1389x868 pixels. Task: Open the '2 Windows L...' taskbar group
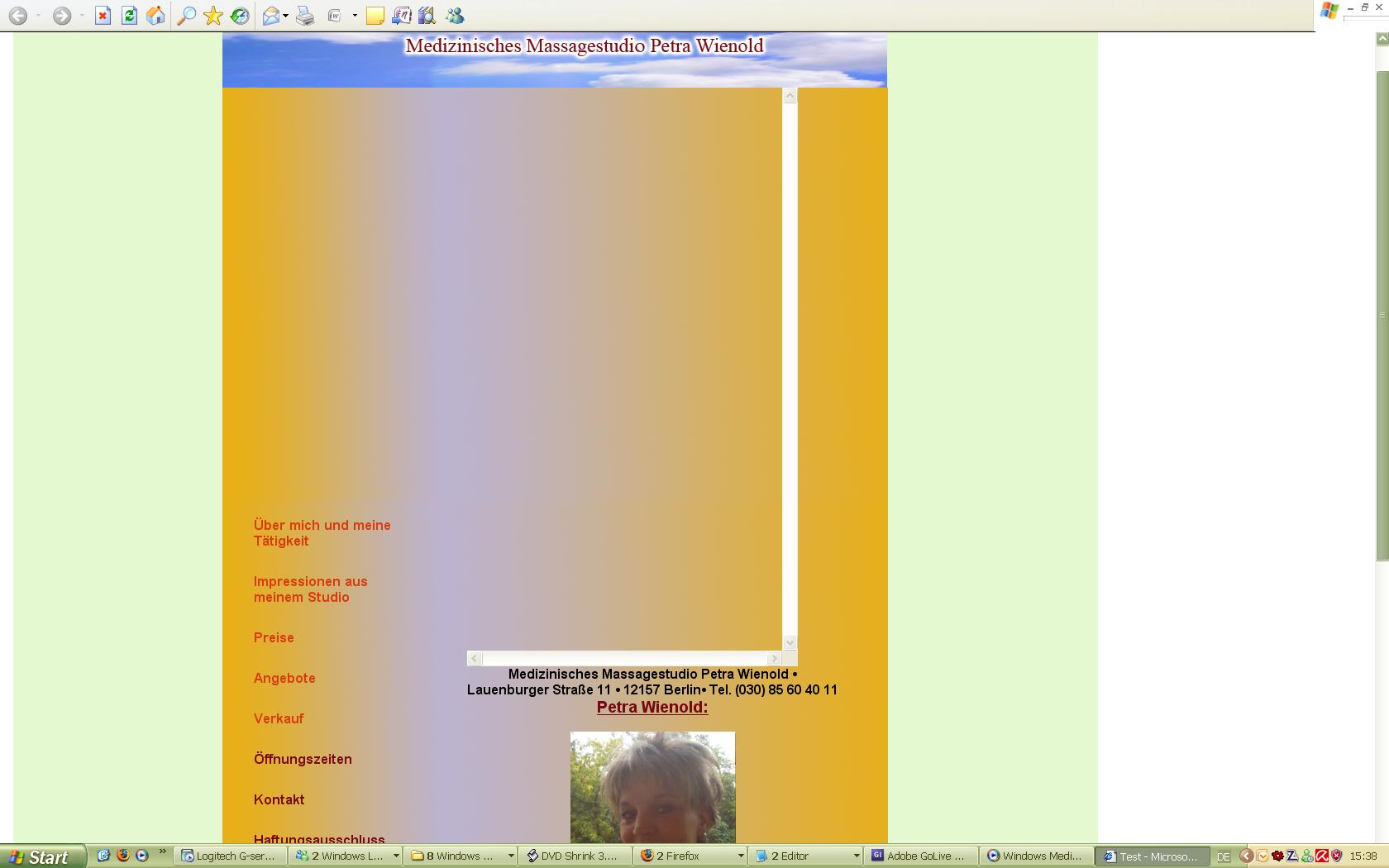346,856
